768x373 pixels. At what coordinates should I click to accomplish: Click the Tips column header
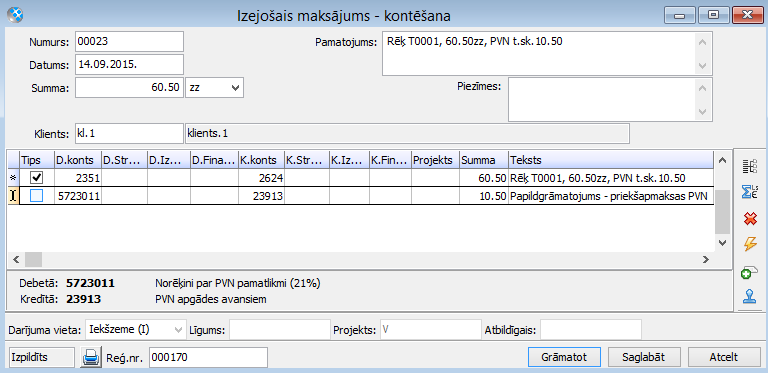coord(37,160)
